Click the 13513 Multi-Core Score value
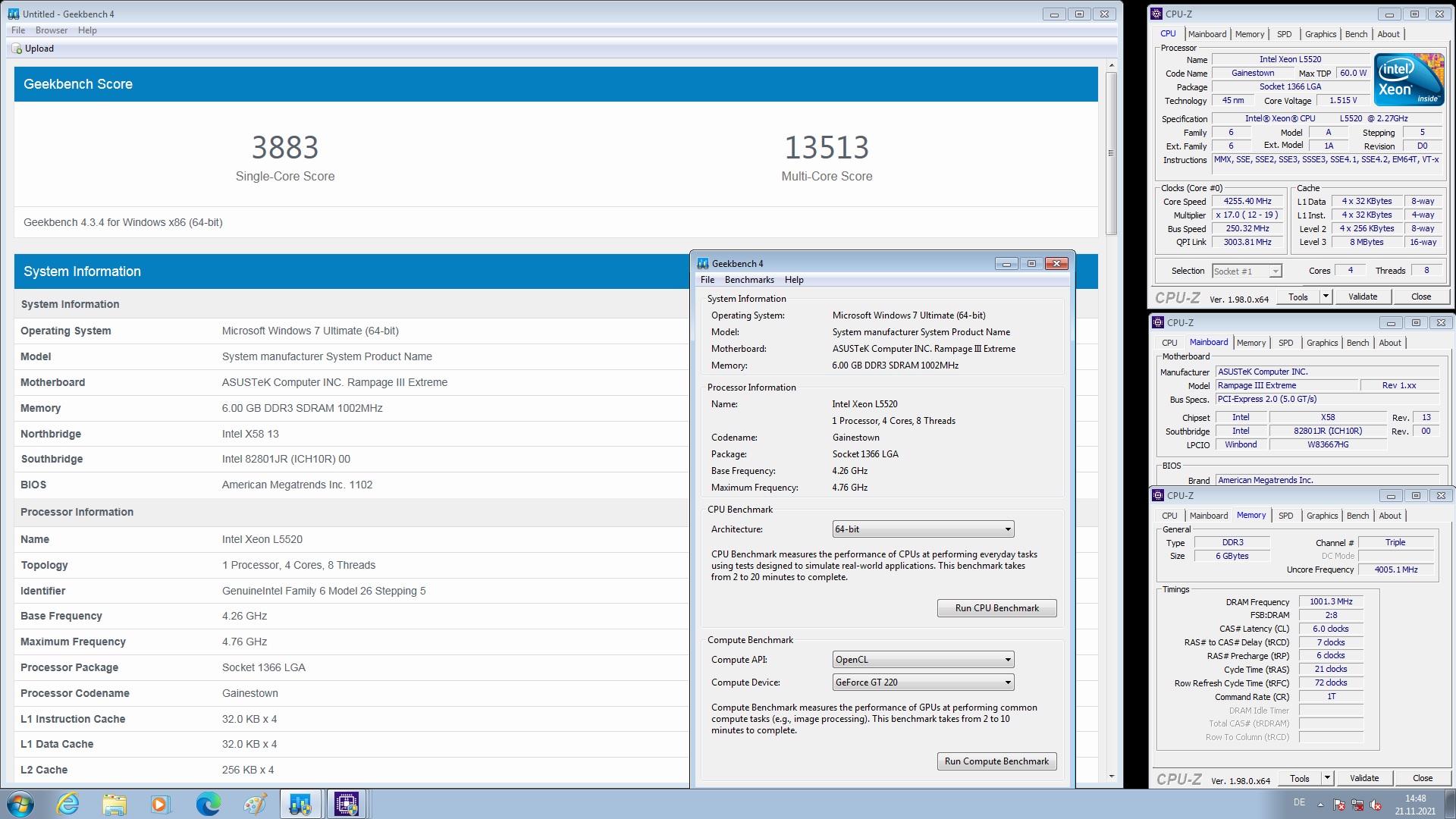Image resolution: width=1456 pixels, height=819 pixels. [x=827, y=147]
